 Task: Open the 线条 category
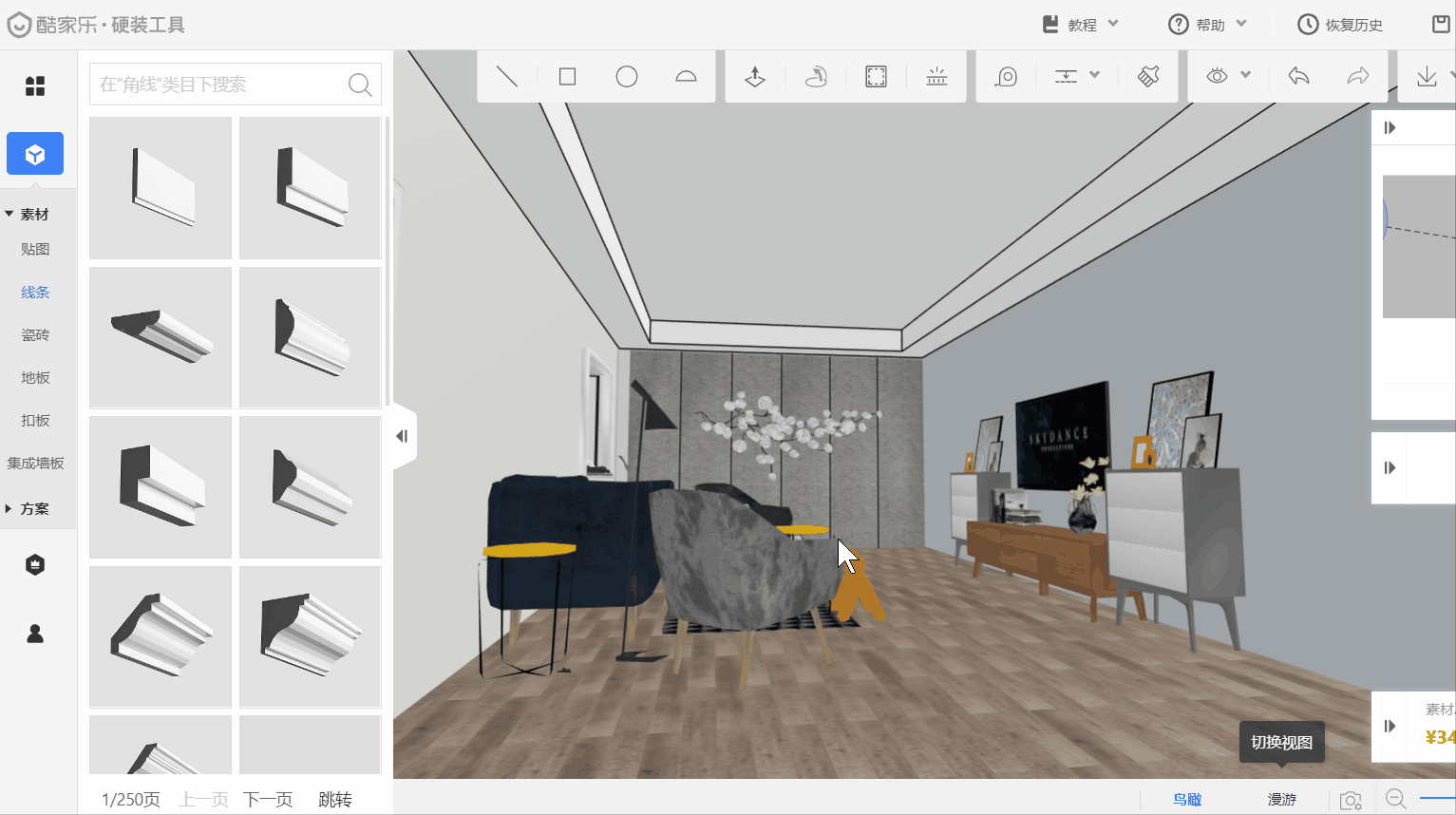(35, 293)
